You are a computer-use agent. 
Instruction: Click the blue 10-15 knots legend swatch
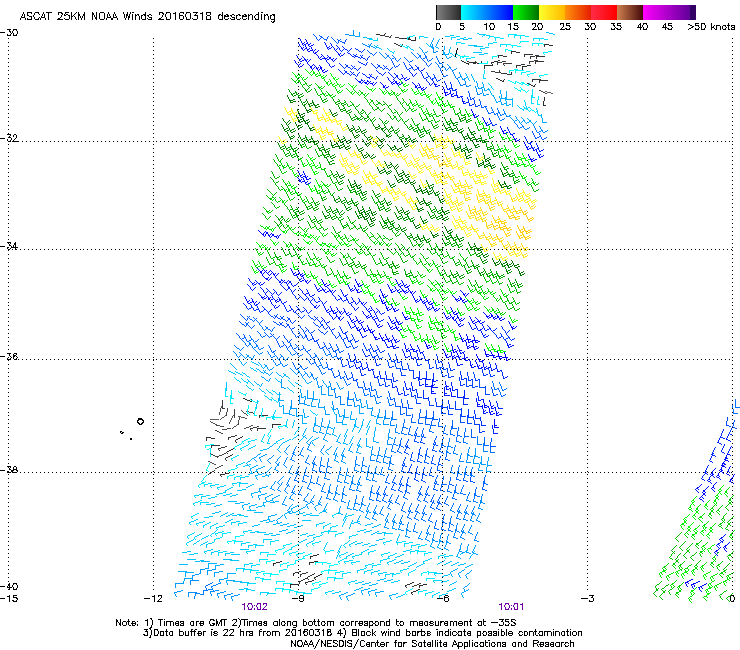pyautogui.click(x=500, y=12)
